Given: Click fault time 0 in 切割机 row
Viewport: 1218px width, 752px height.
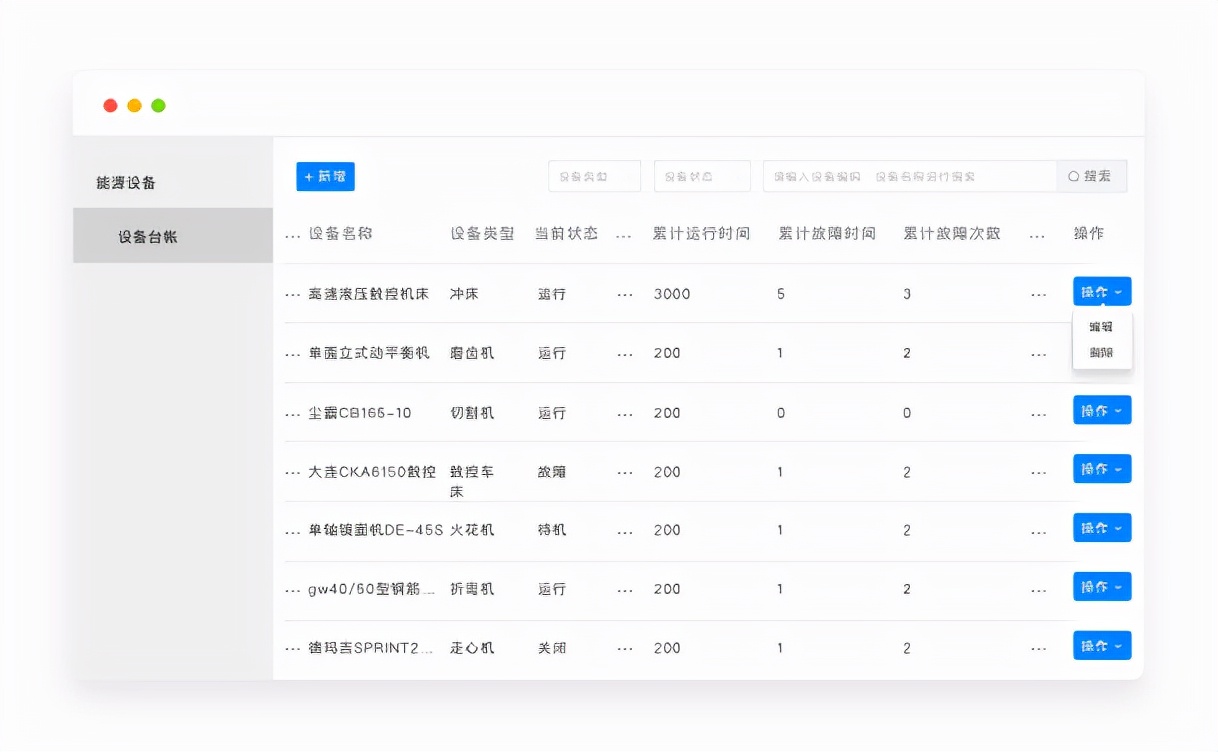Looking at the screenshot, I should 781,413.
